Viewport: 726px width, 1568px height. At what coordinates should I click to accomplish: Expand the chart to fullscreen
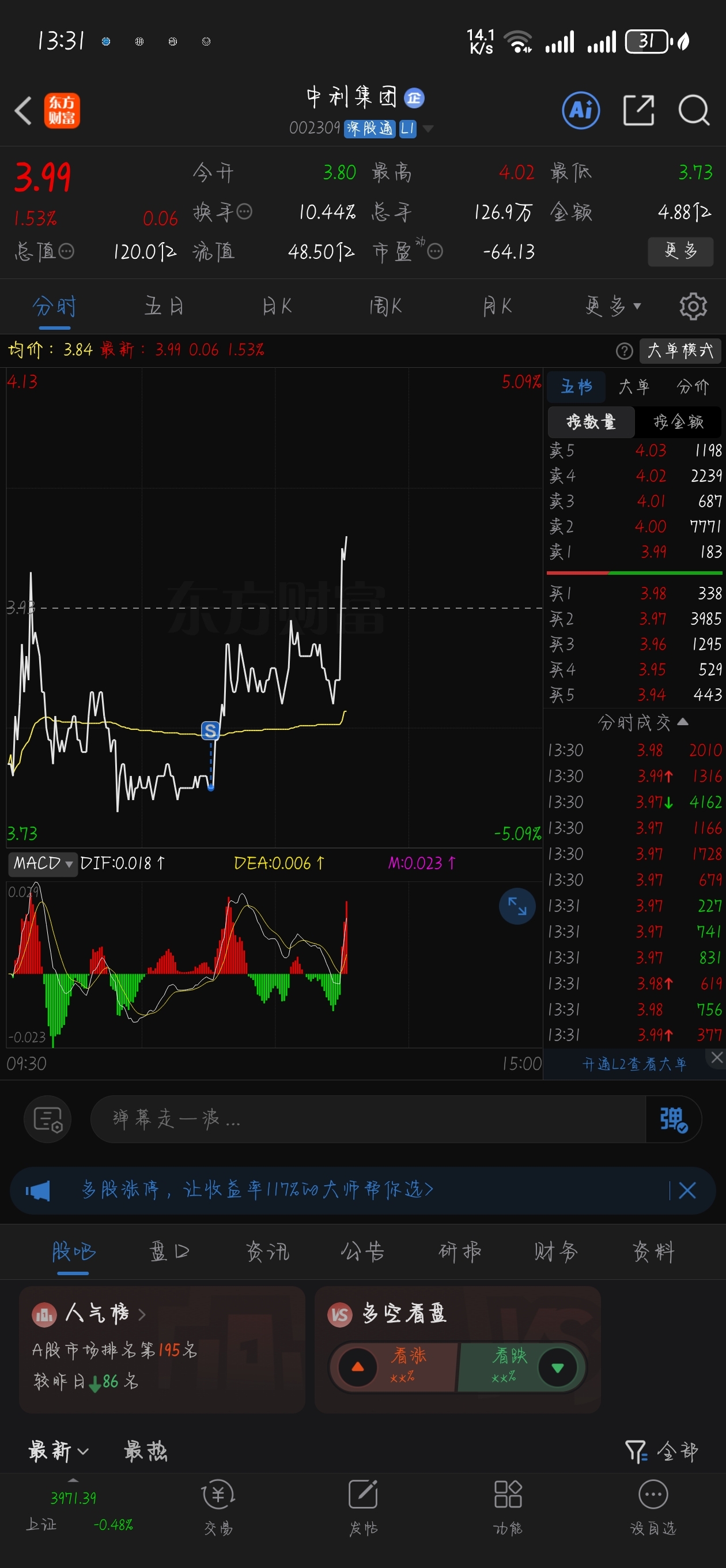point(517,906)
